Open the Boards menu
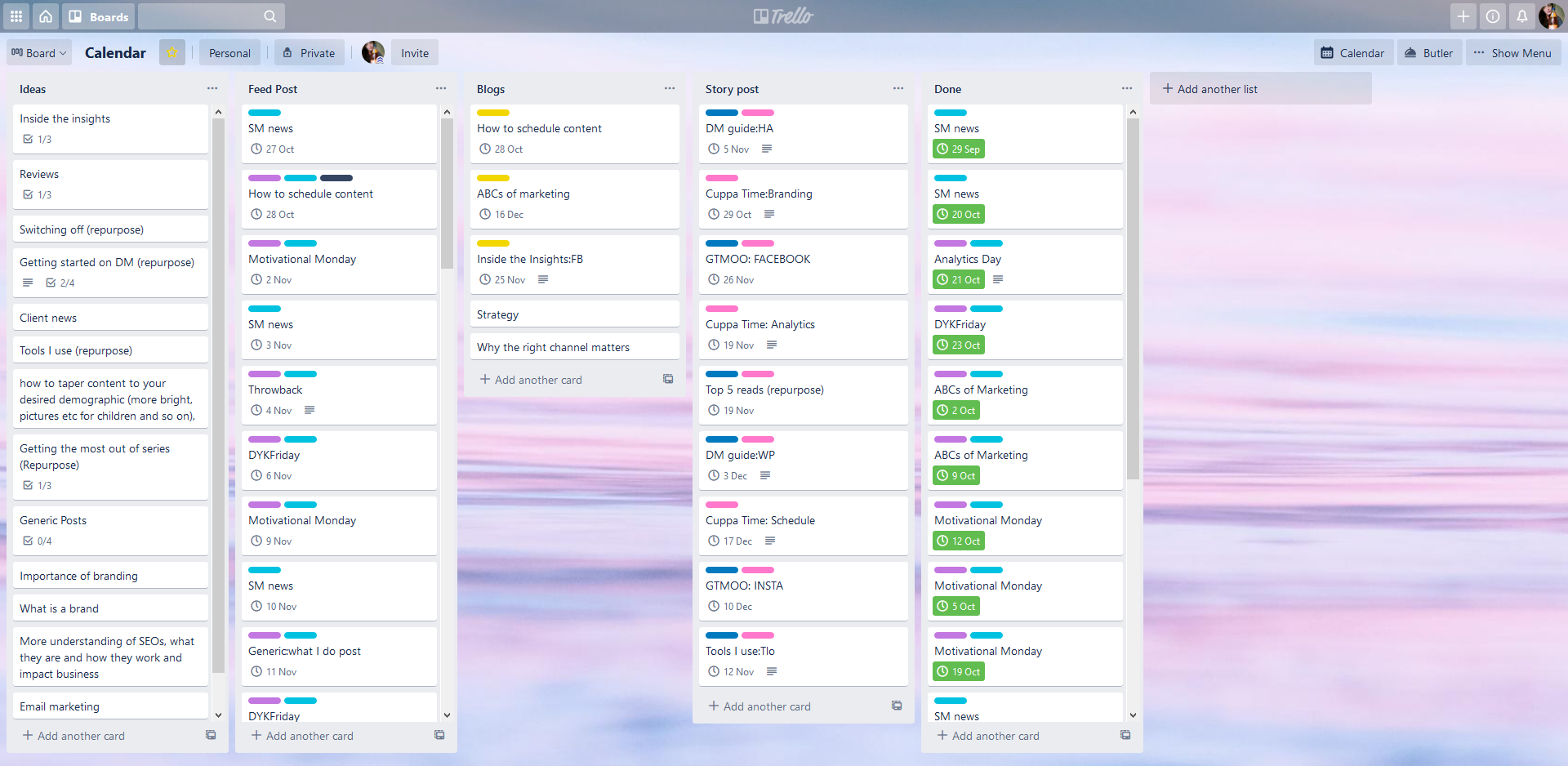1568x766 pixels. click(x=99, y=16)
